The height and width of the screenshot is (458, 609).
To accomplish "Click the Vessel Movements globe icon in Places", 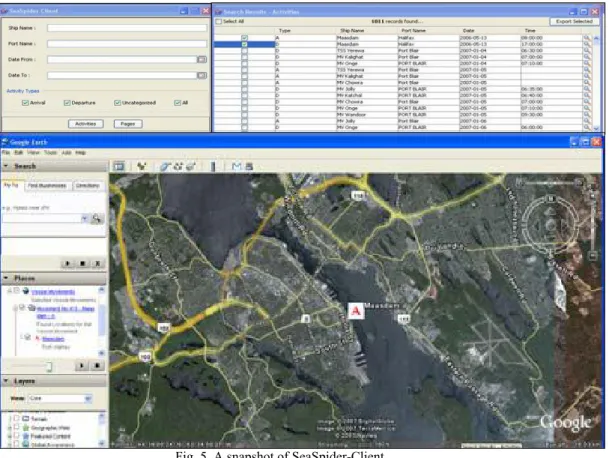I will 26,291.
